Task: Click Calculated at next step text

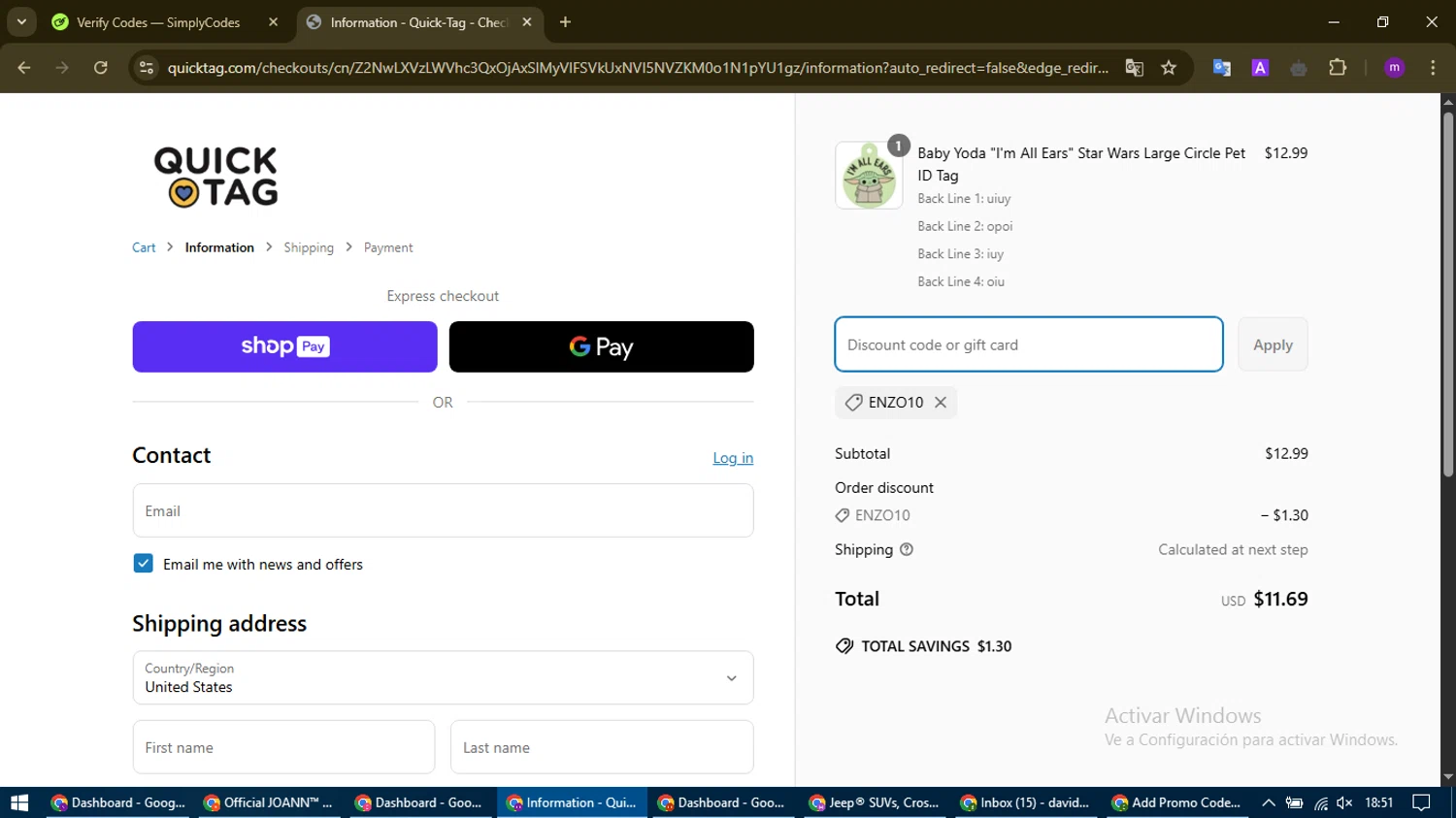Action: pyautogui.click(x=1233, y=549)
